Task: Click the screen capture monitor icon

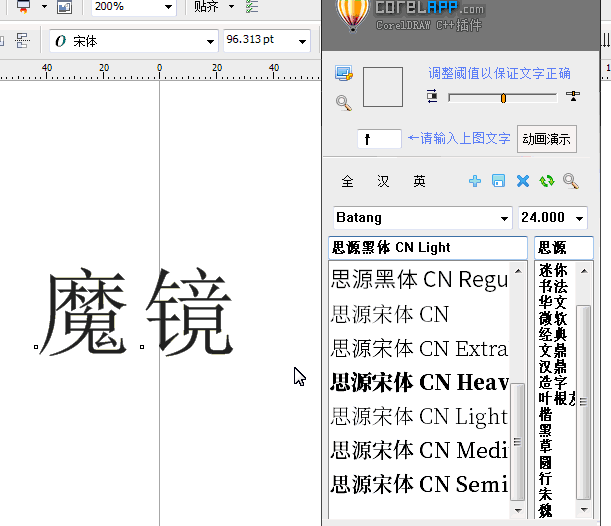Action: coord(344,73)
